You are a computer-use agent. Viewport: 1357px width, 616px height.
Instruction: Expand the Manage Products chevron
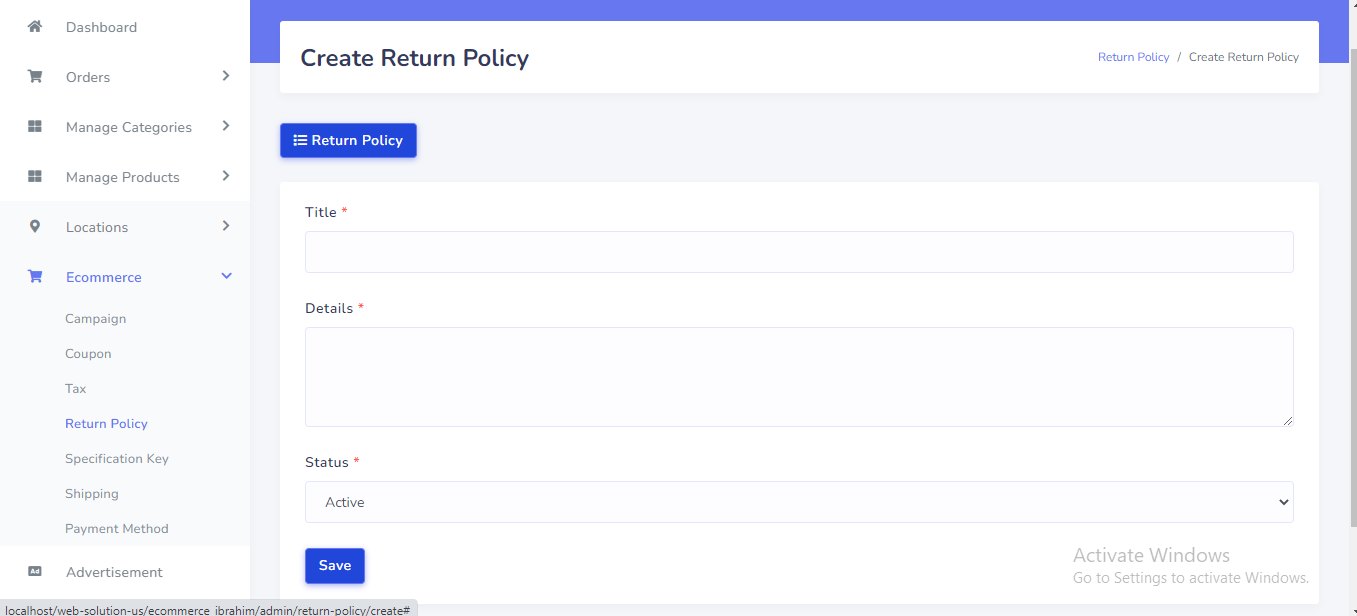226,176
